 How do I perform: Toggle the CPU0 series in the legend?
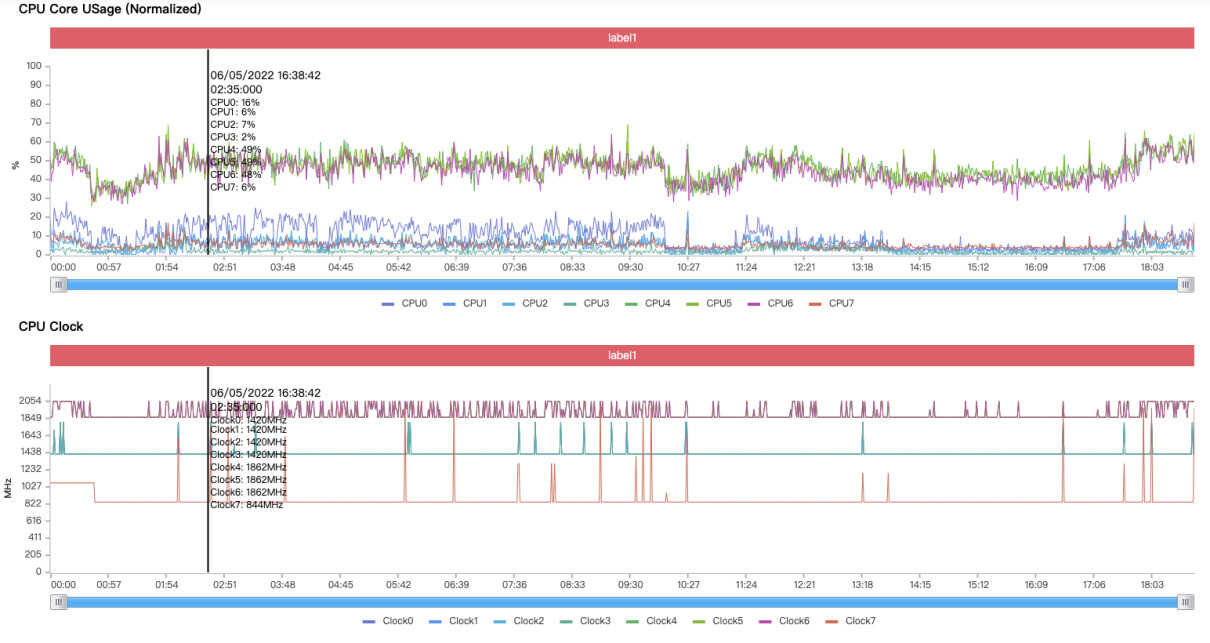click(405, 303)
